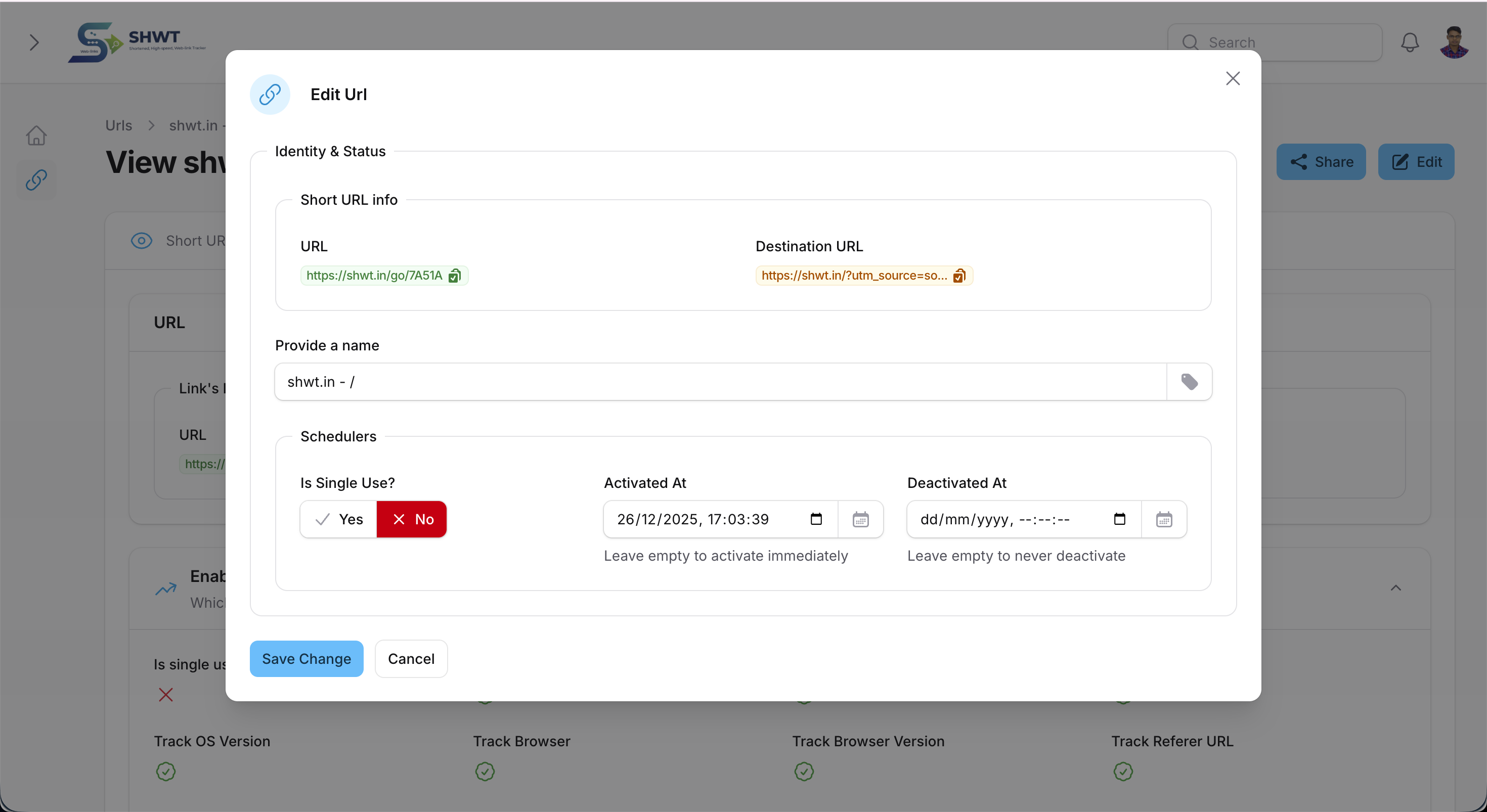Click the tag icon beside name field
1487x812 pixels.
click(1189, 381)
